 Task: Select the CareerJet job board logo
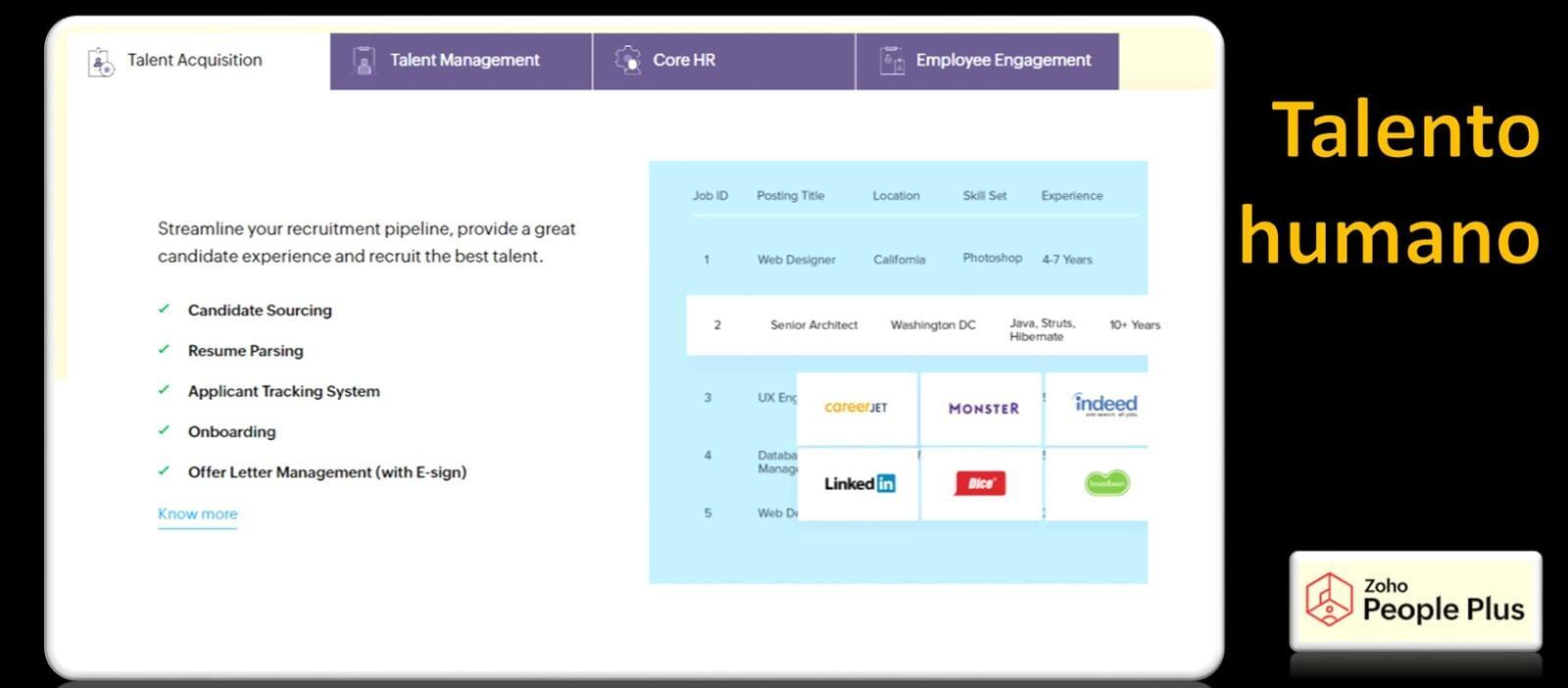[857, 408]
